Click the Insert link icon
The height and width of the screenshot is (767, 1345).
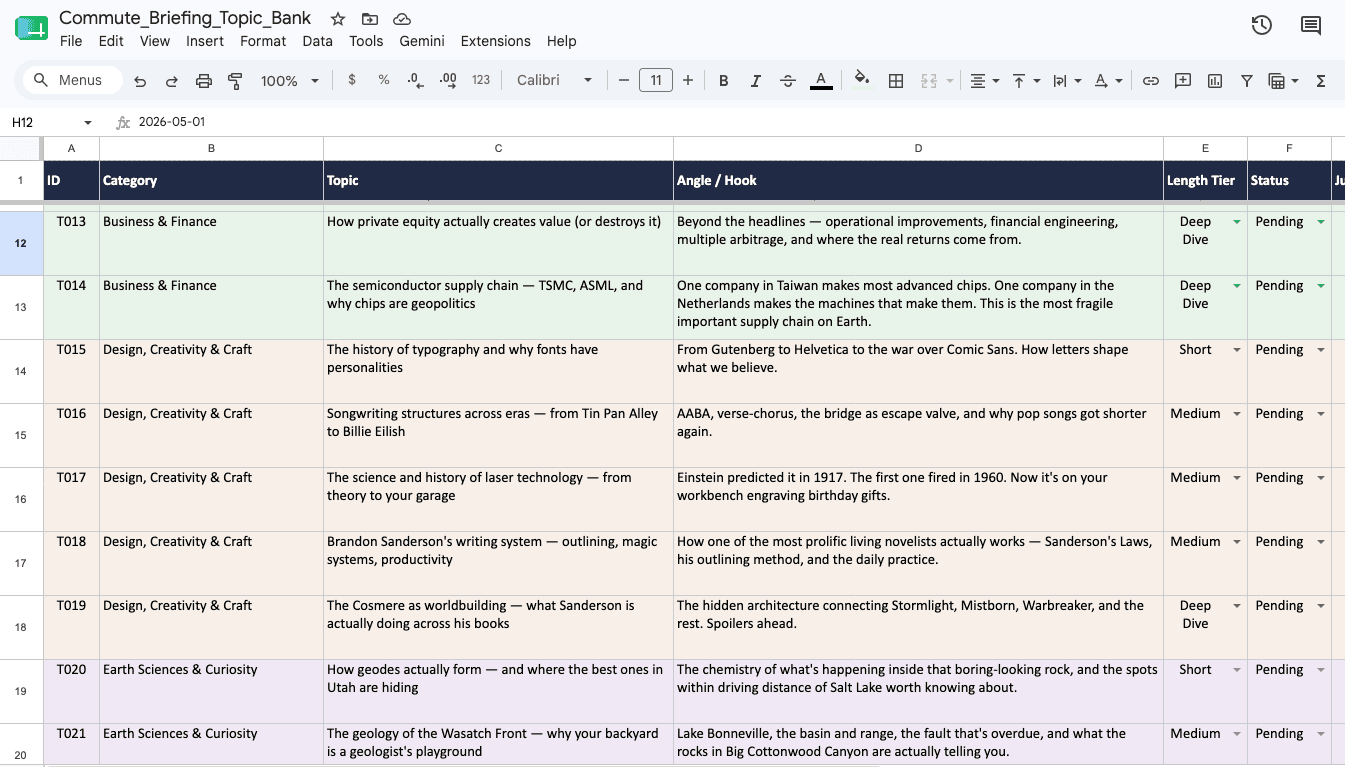tap(1151, 81)
